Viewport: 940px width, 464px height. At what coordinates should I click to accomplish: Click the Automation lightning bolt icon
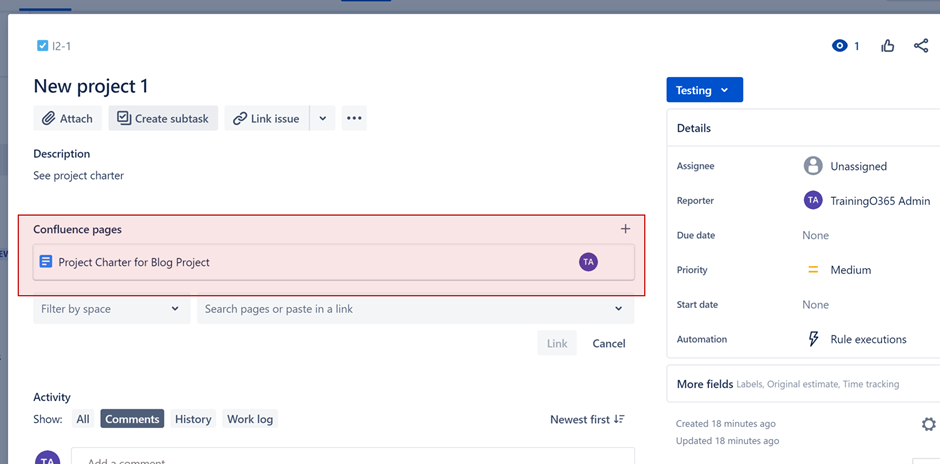[x=813, y=339]
